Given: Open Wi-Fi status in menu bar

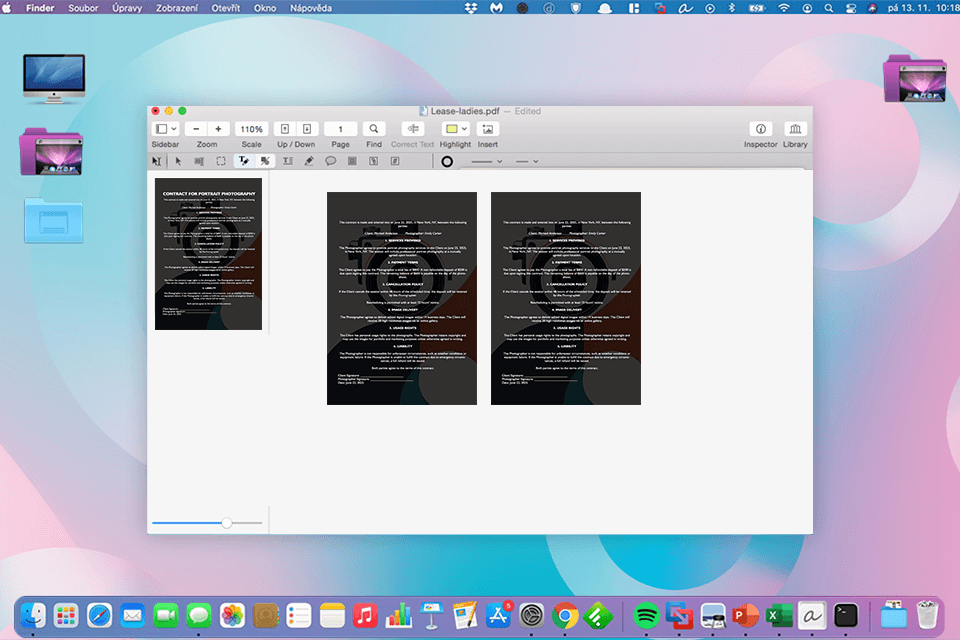Looking at the screenshot, I should click(x=784, y=8).
